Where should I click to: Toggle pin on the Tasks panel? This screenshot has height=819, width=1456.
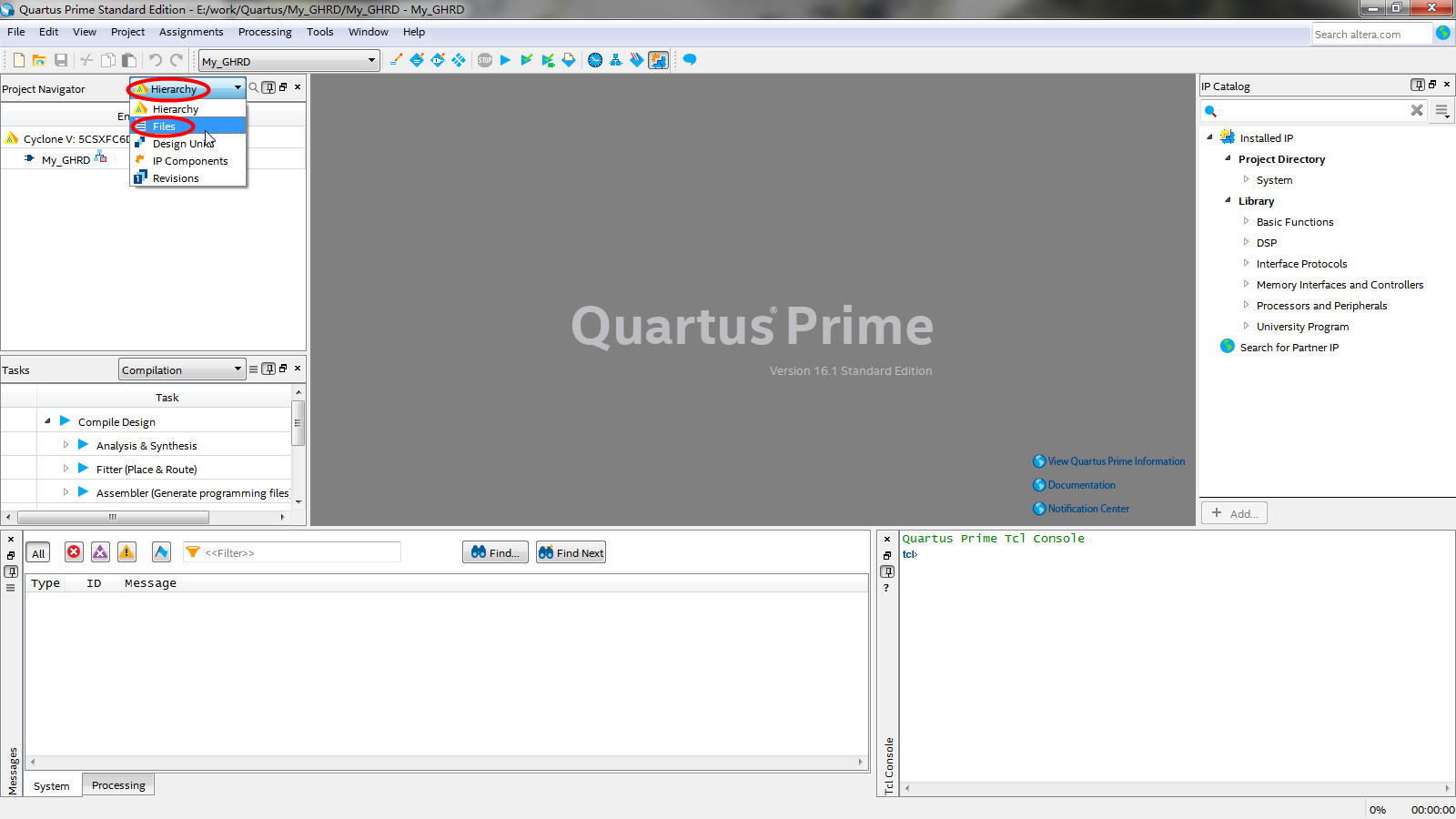pos(268,369)
